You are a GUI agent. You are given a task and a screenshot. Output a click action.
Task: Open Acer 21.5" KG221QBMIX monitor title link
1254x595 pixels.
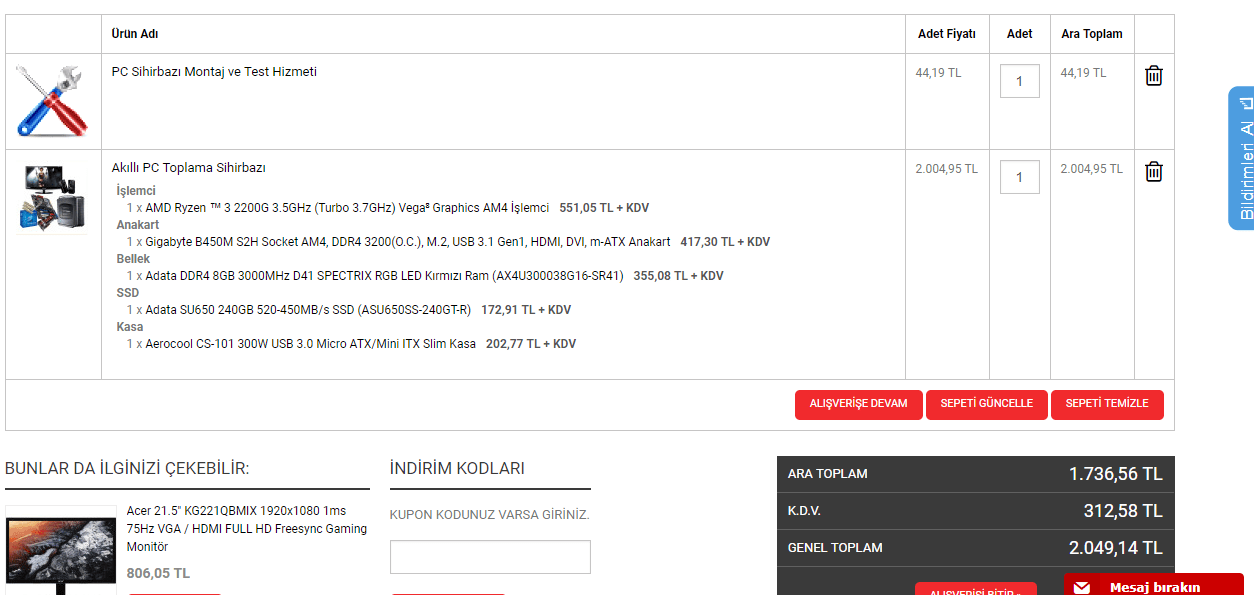coord(247,529)
